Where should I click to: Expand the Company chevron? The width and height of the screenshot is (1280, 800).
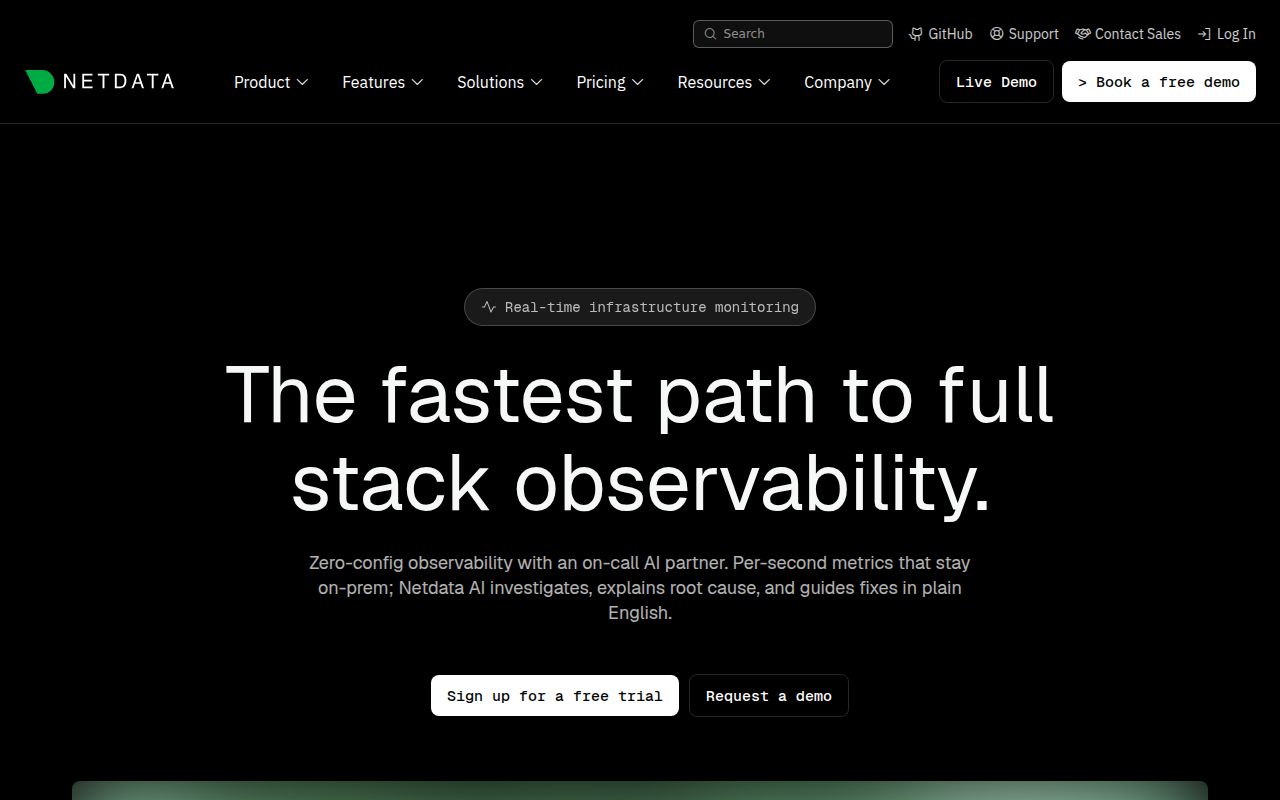(x=884, y=82)
